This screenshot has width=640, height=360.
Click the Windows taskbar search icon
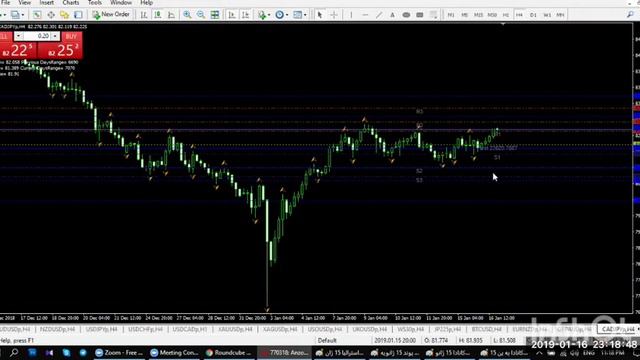14,353
